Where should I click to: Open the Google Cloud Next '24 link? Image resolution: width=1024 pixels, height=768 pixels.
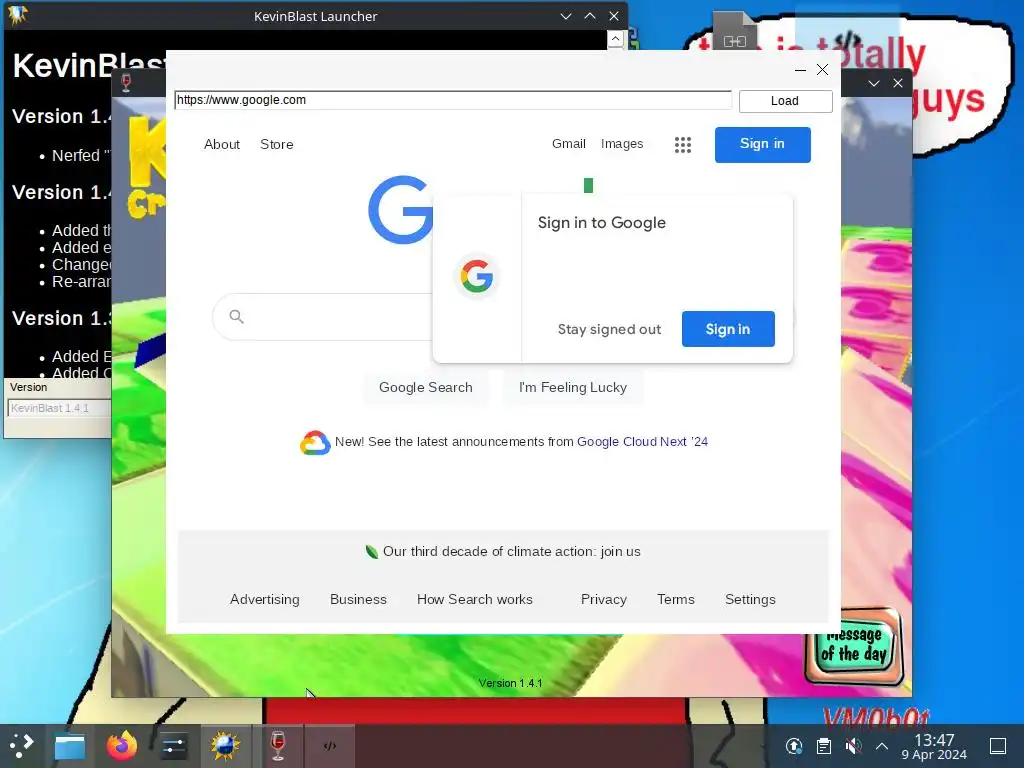coord(642,441)
